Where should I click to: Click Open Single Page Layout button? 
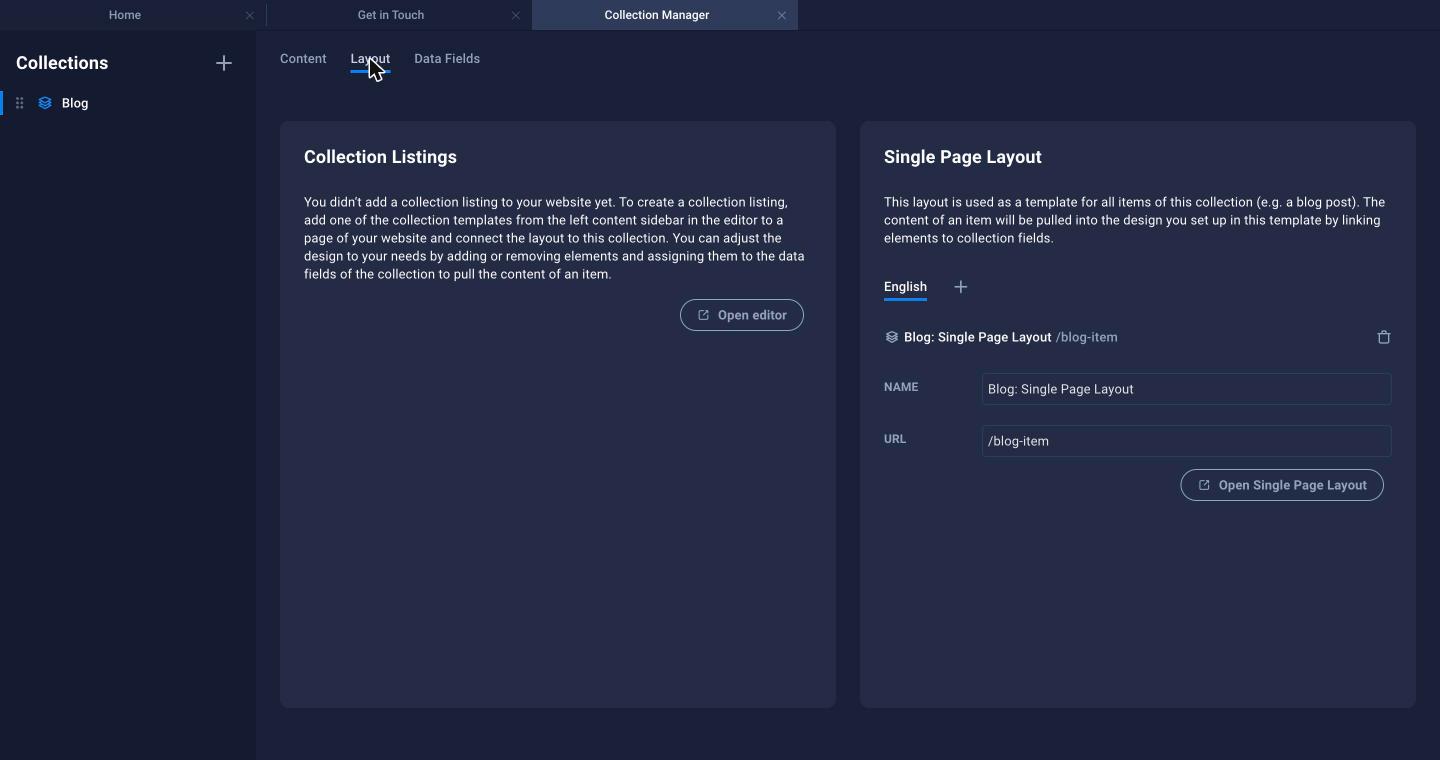tap(1282, 485)
